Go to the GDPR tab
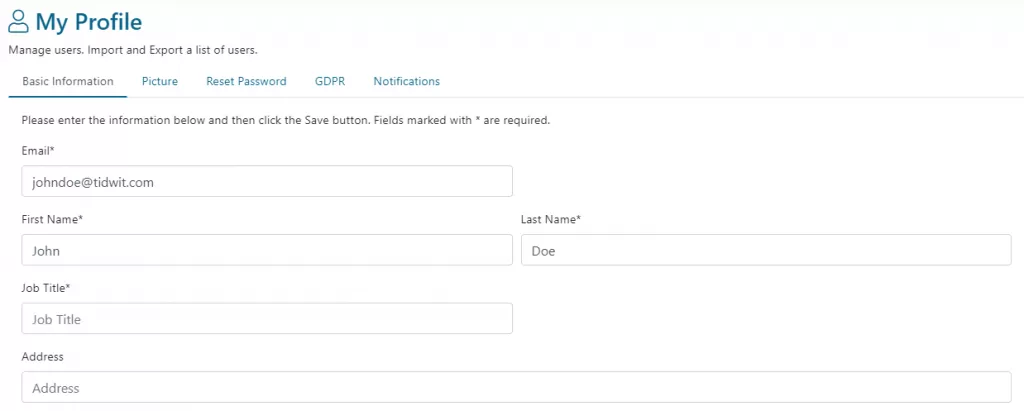The width and height of the screenshot is (1024, 411). click(x=330, y=82)
